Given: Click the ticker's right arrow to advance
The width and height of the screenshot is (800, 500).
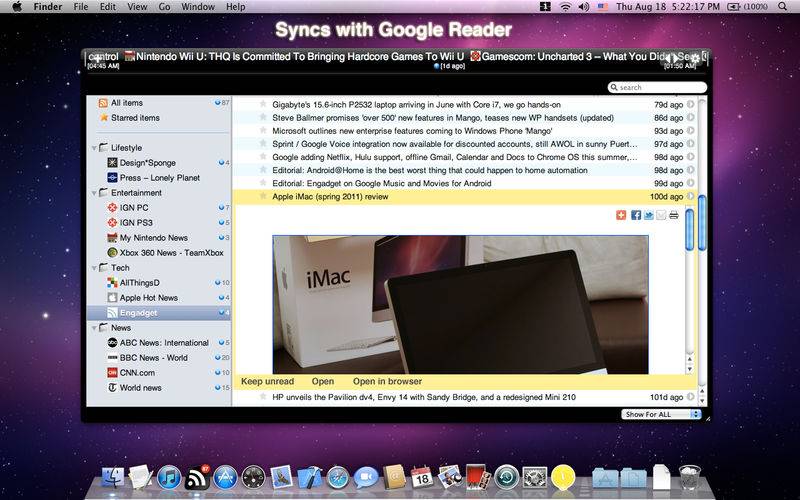Looking at the screenshot, I should click(677, 59).
